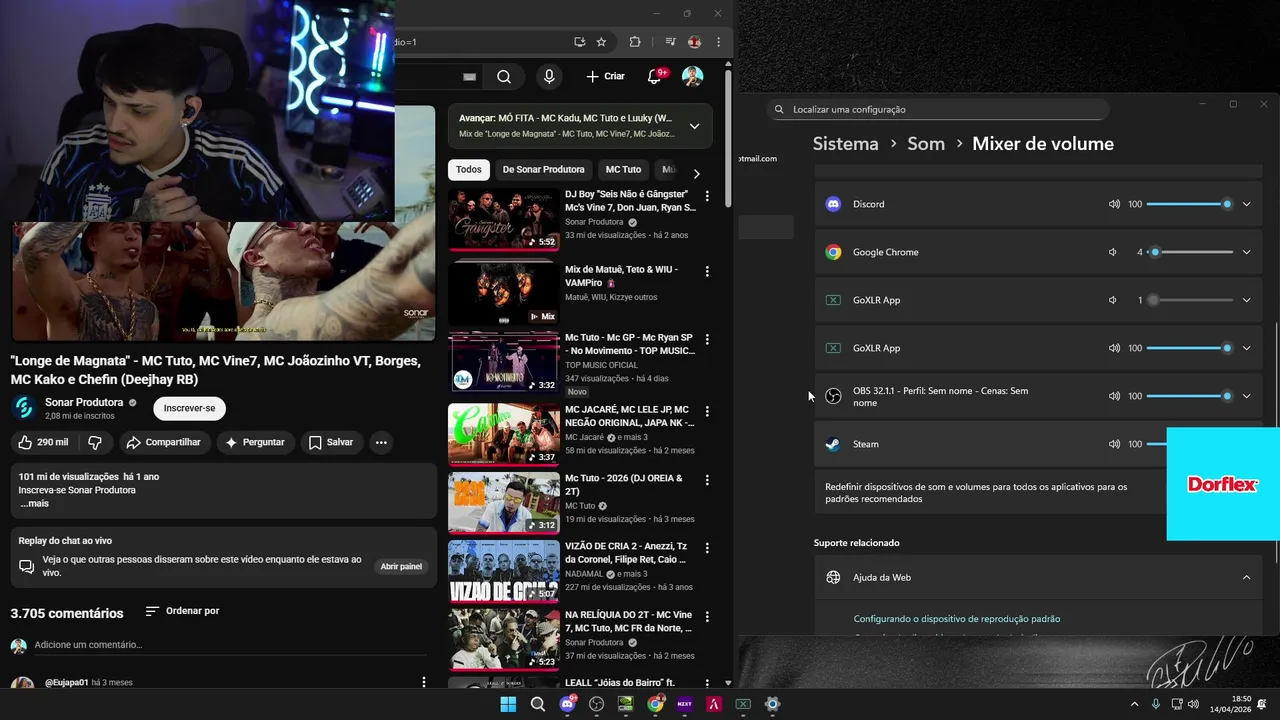Open Chrome three-dot menu

718,42
